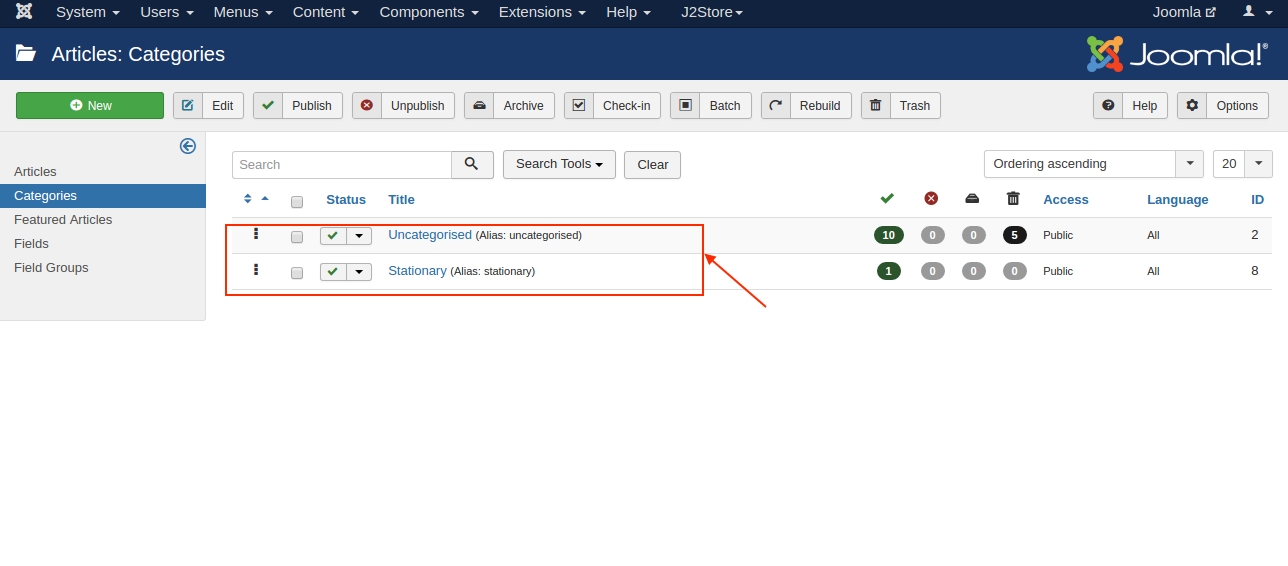Open the Uncategorised category link
Viewport: 1288px width, 566px height.
[429, 235]
